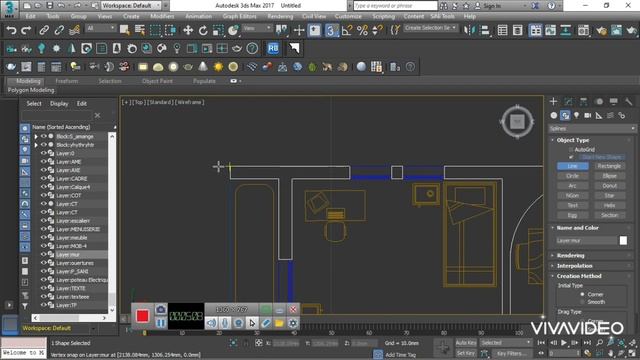Open the Hierarchy command panel tab
The height and width of the screenshot is (360, 640).
pos(583,101)
